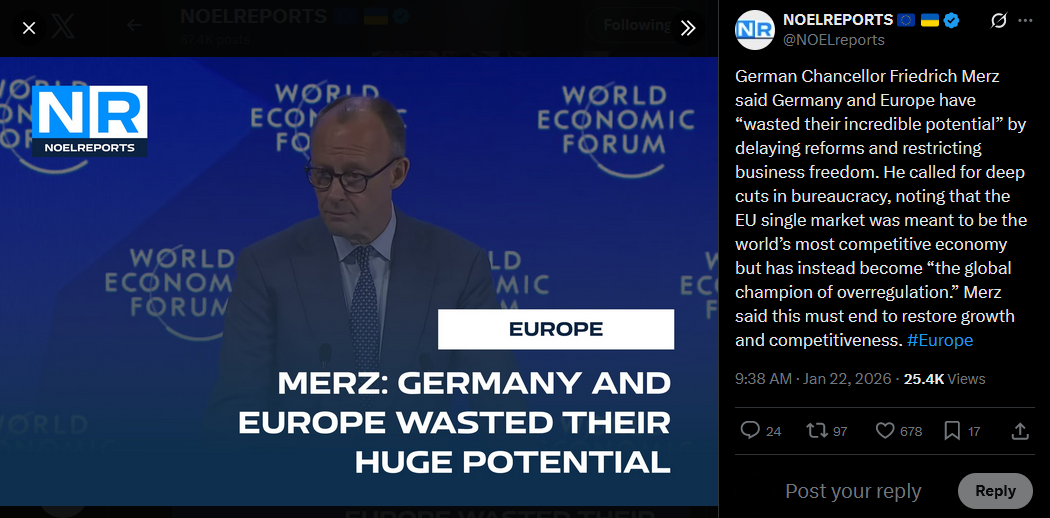This screenshot has height=518, width=1050.
Task: Bookmark the post with bookmark icon
Action: click(x=952, y=430)
